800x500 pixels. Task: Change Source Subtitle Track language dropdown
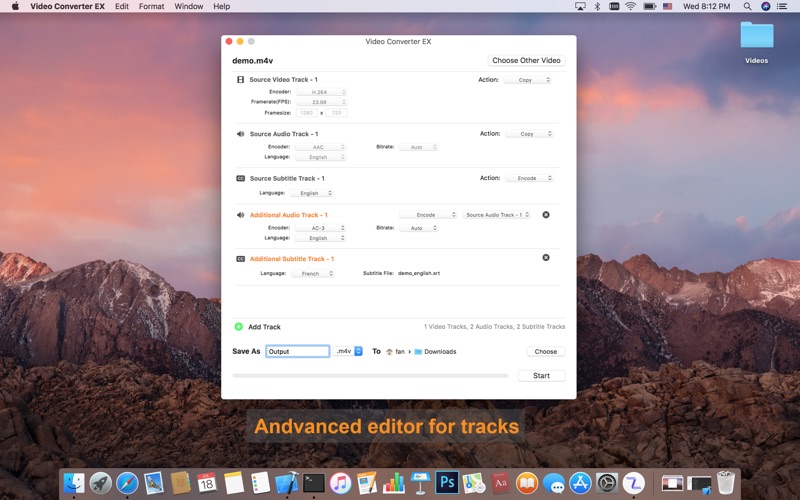click(312, 193)
